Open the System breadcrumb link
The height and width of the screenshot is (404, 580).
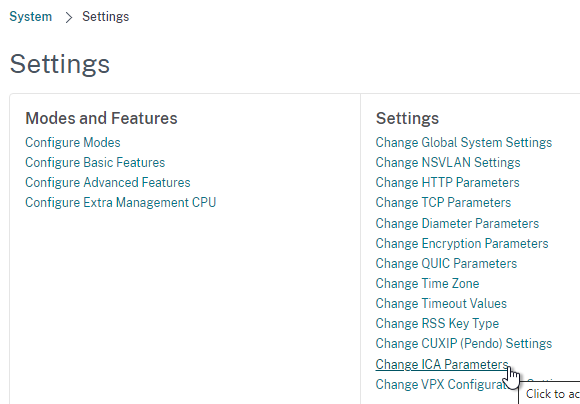(31, 17)
